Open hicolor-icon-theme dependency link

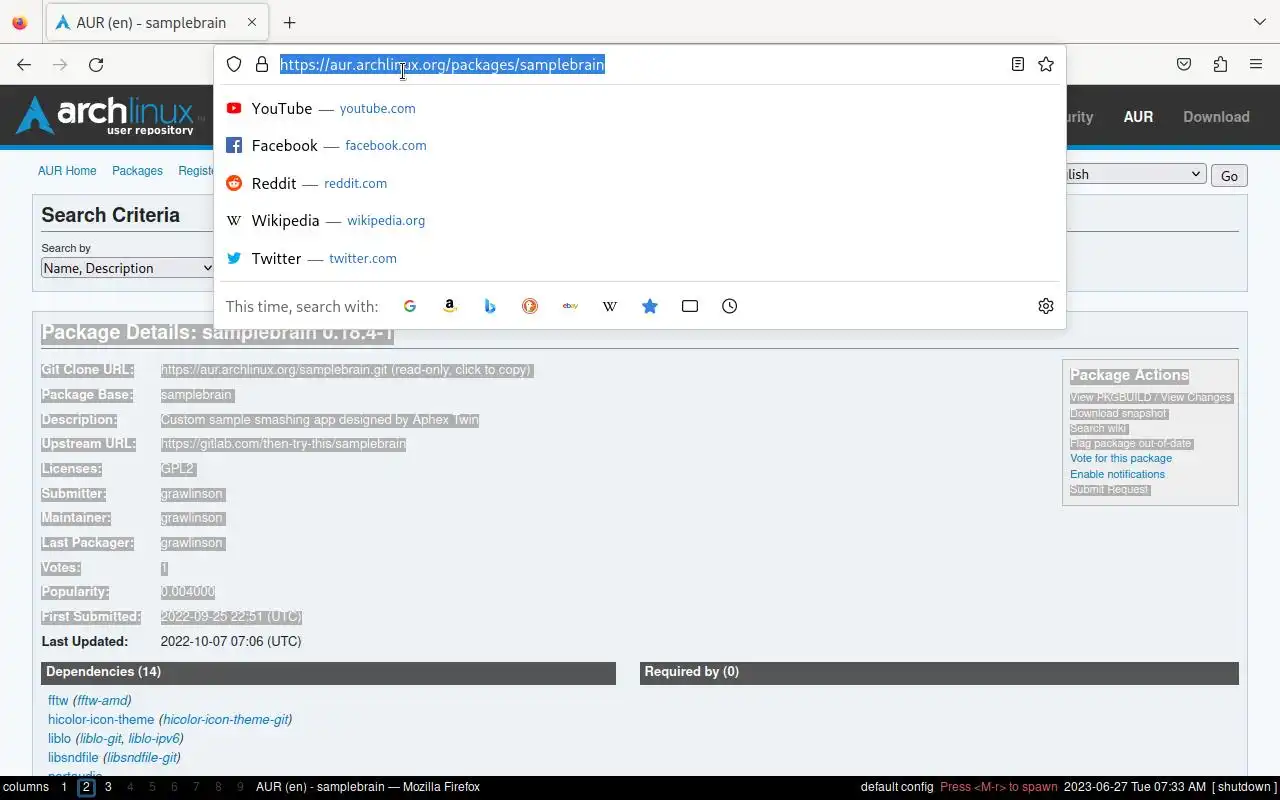(x=101, y=720)
